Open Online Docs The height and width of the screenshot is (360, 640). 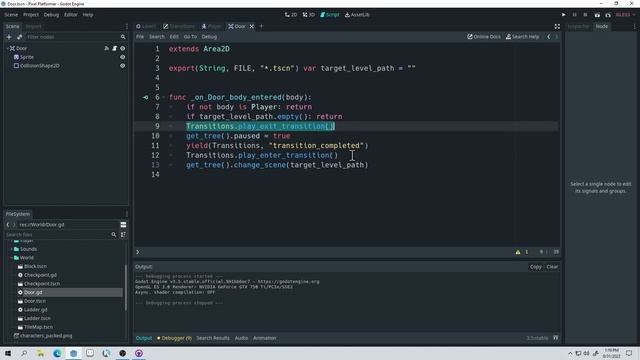pyautogui.click(x=484, y=37)
